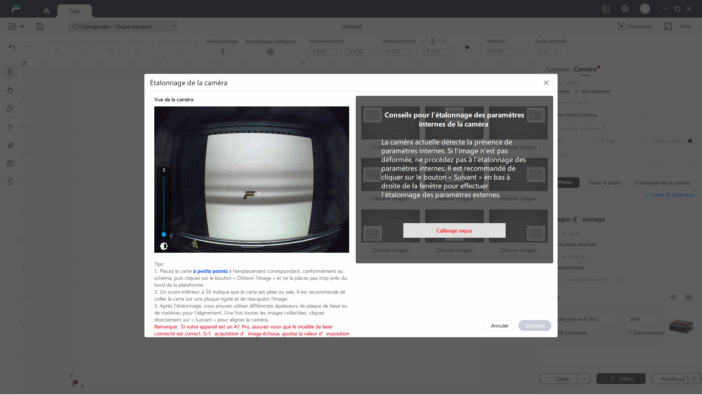702x395 pixels.
Task: Click the width w dimension field
Action: pos(398,52)
